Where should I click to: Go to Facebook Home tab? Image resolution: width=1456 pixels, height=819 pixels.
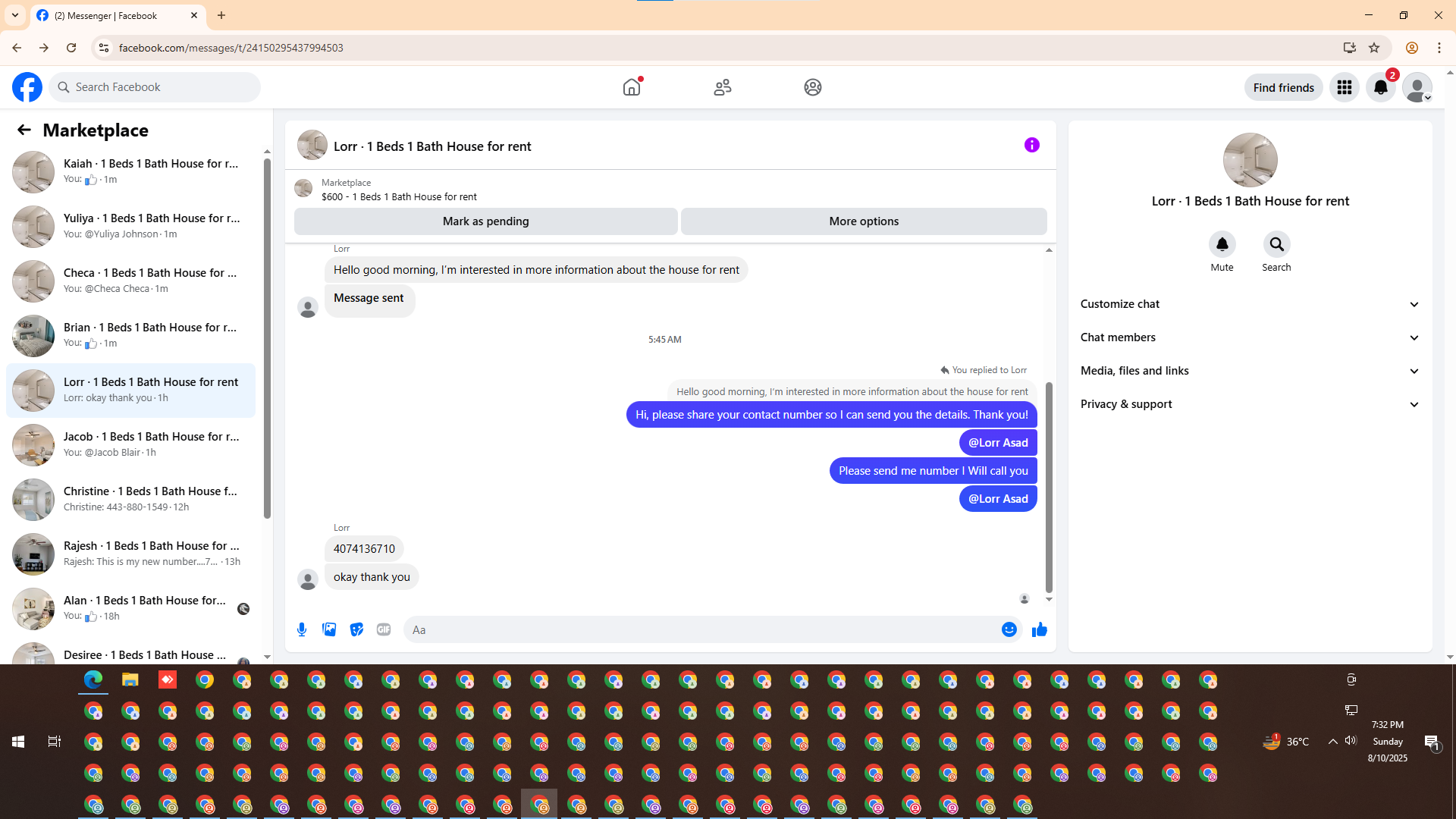click(x=632, y=87)
